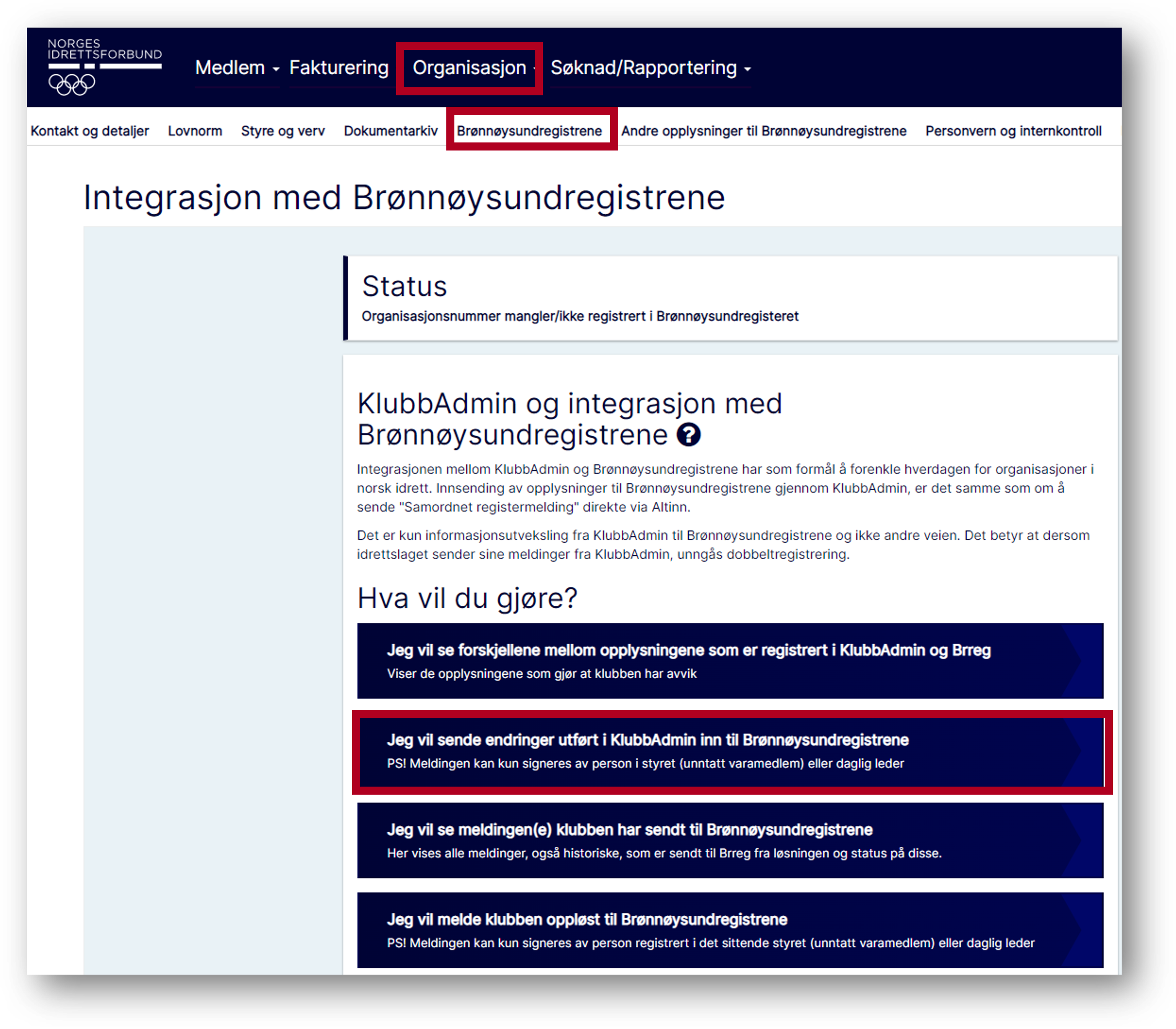This screenshot has width=1176, height=1029.
Task: Open Andre opplysninger til Brønnøysundregistrene tab
Action: 763,131
